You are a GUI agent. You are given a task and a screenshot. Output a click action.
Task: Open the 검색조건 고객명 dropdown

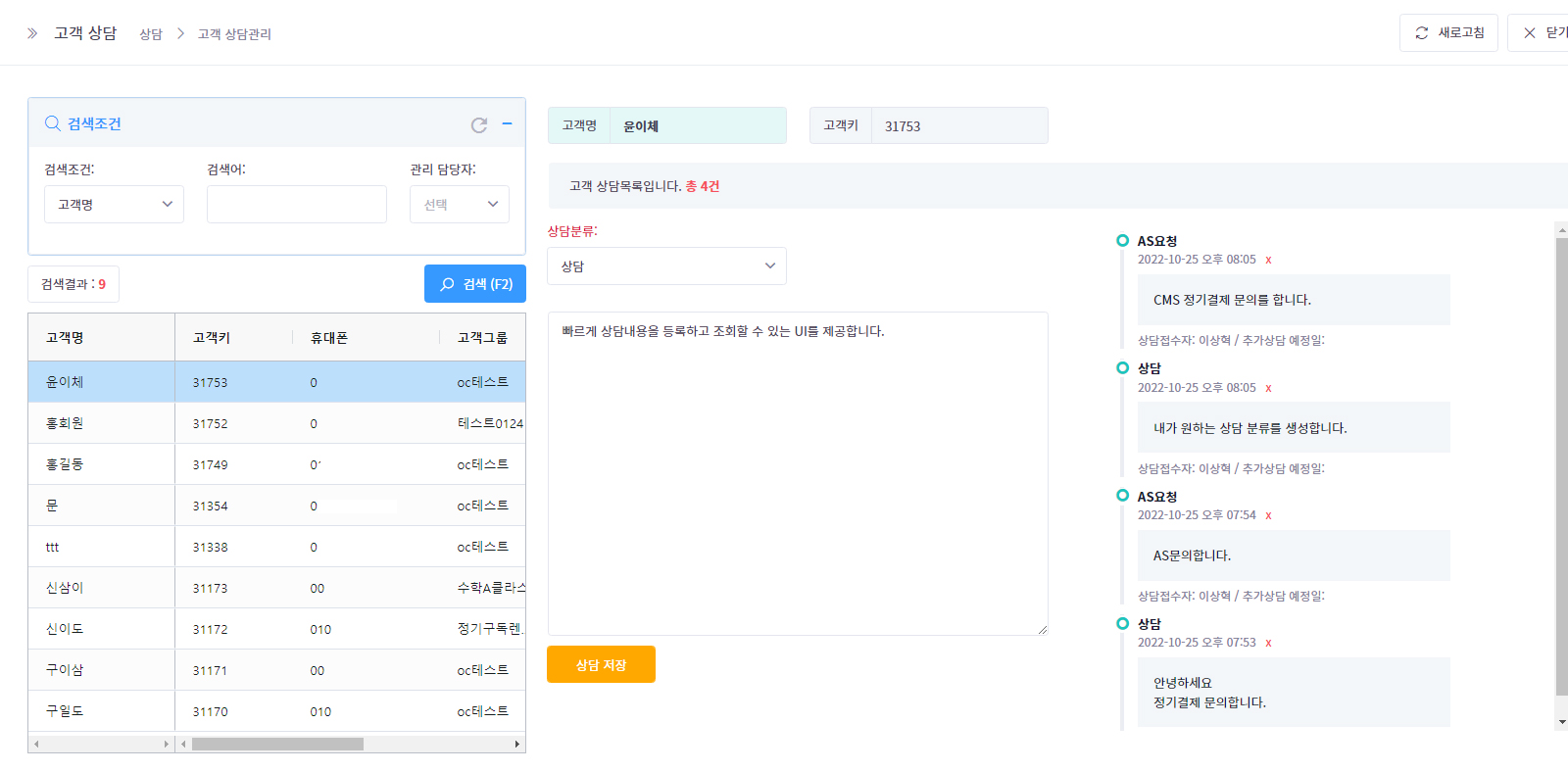click(114, 205)
